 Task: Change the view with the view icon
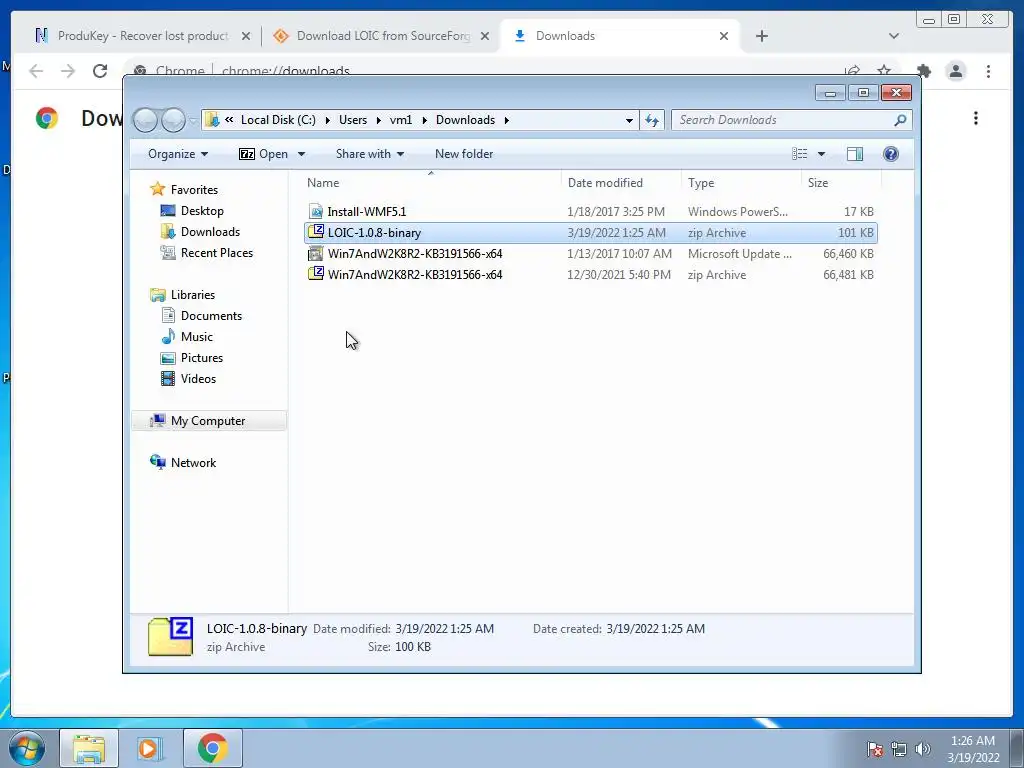coord(799,154)
